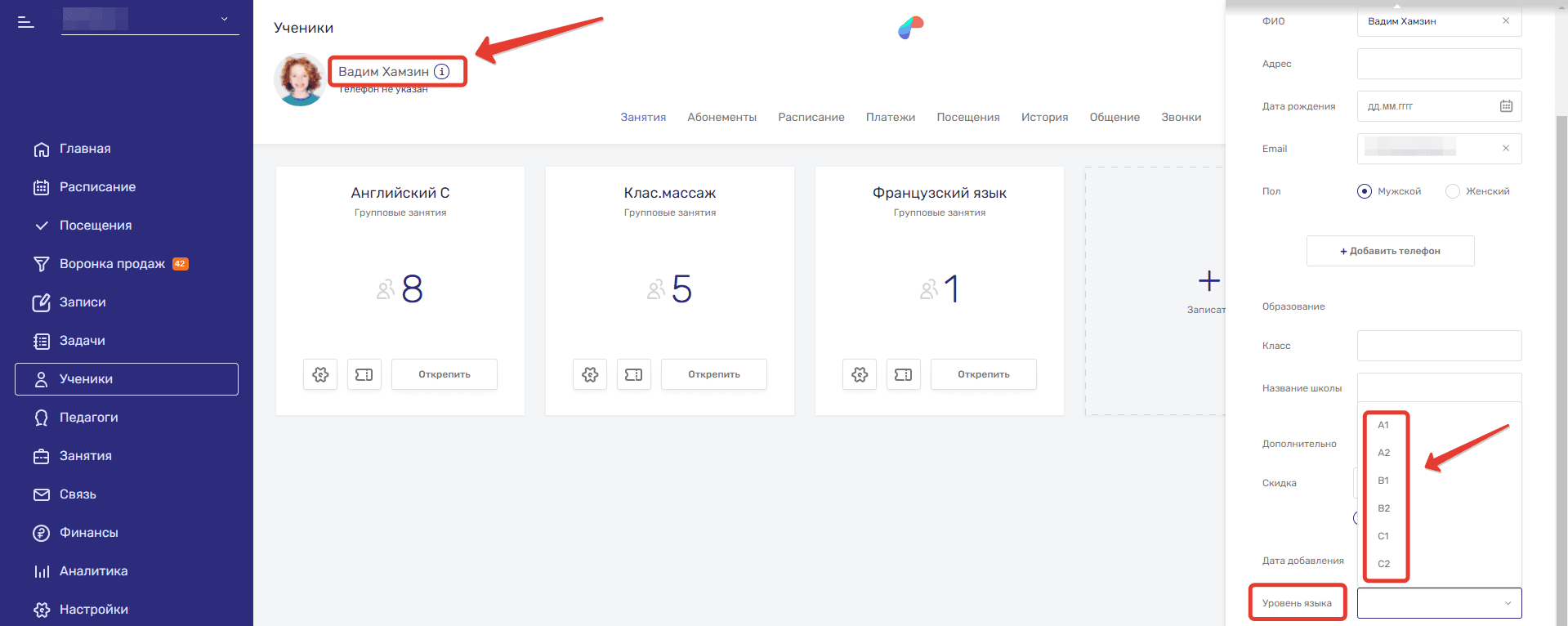Screen dimensions: 1568x626
Task: Open the Платежи tab
Action: coord(890,118)
